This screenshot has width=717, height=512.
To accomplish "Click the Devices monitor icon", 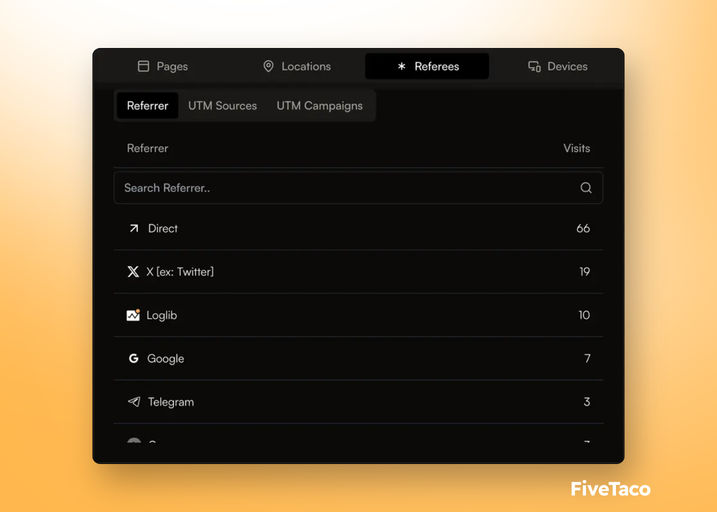I will [534, 66].
